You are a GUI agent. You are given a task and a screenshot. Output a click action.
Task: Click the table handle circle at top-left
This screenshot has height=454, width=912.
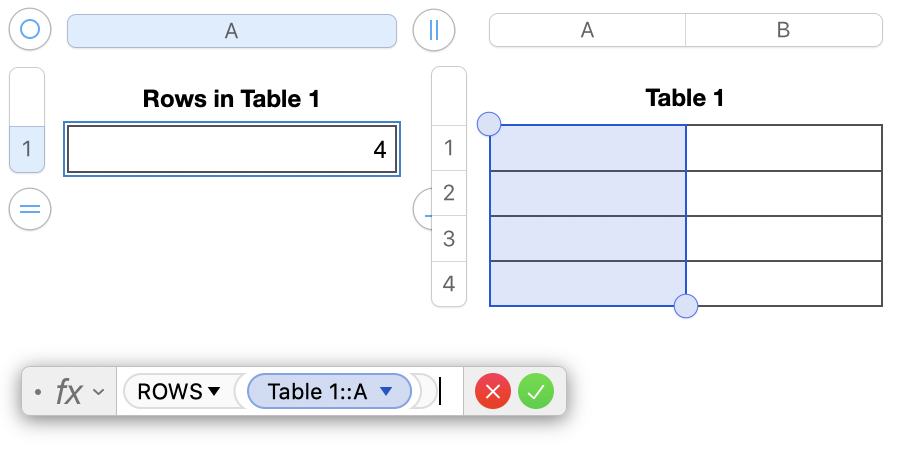click(30, 30)
